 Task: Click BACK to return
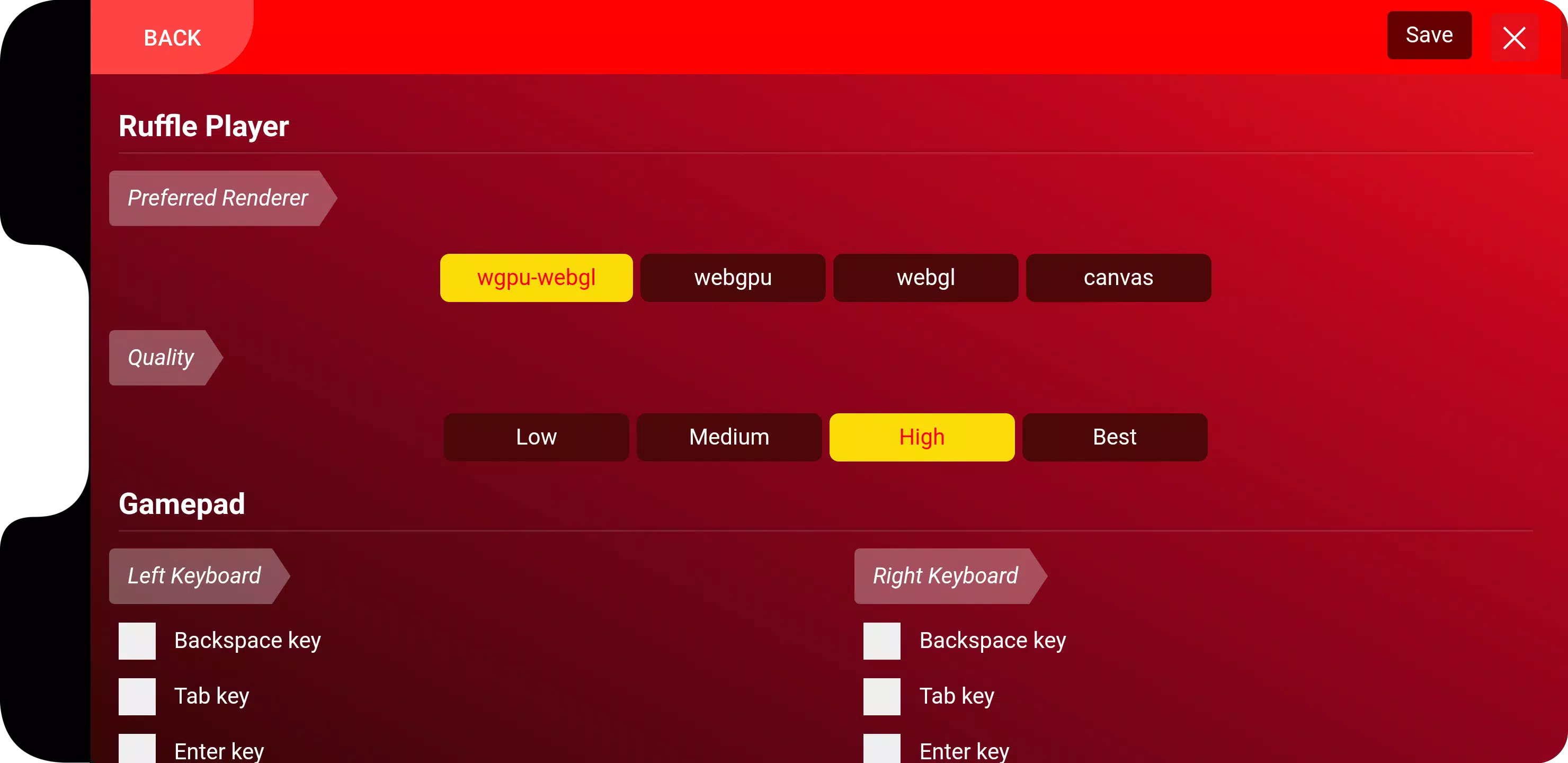click(171, 37)
